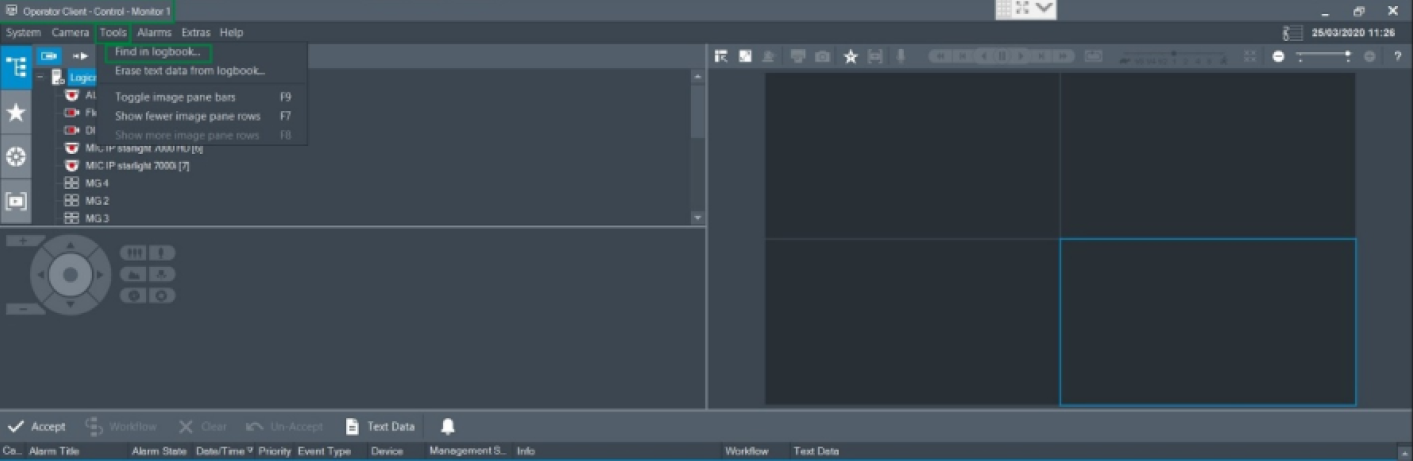The height and width of the screenshot is (461, 1413).
Task: Open the Text Data button
Action: point(379,426)
